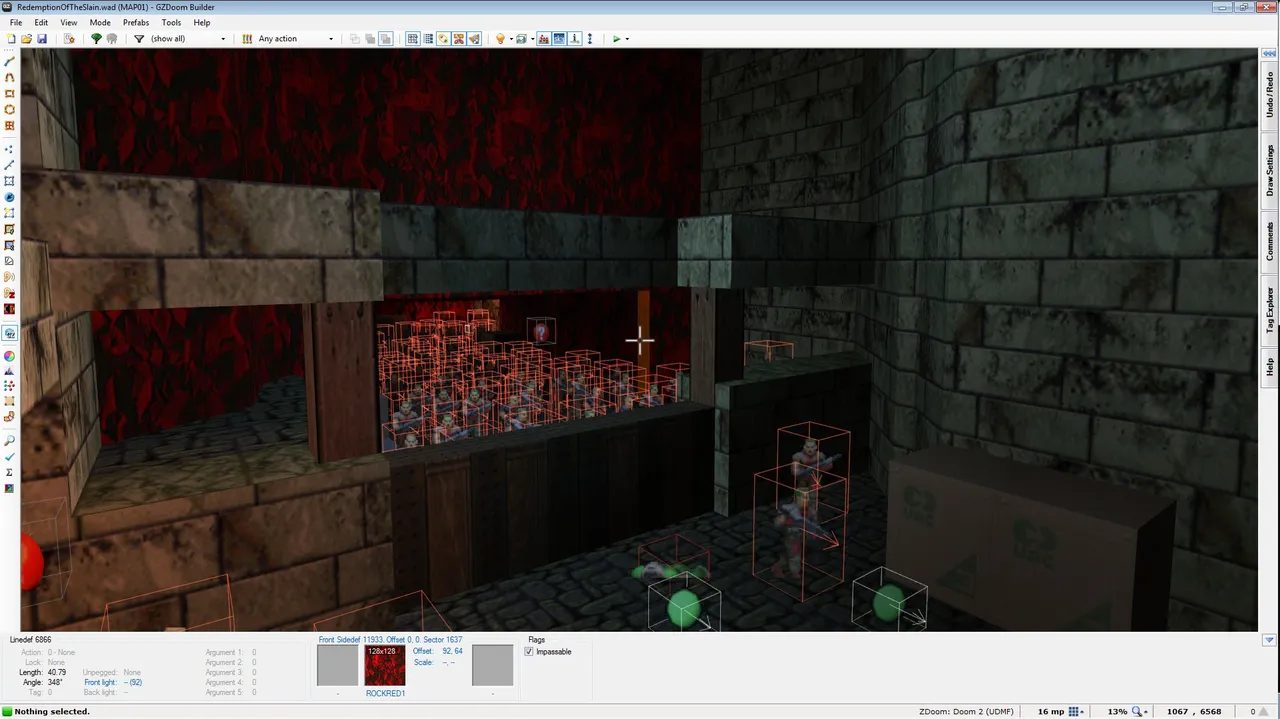Toggle the Impassable flag checkbox
The width and height of the screenshot is (1280, 719).
(530, 652)
